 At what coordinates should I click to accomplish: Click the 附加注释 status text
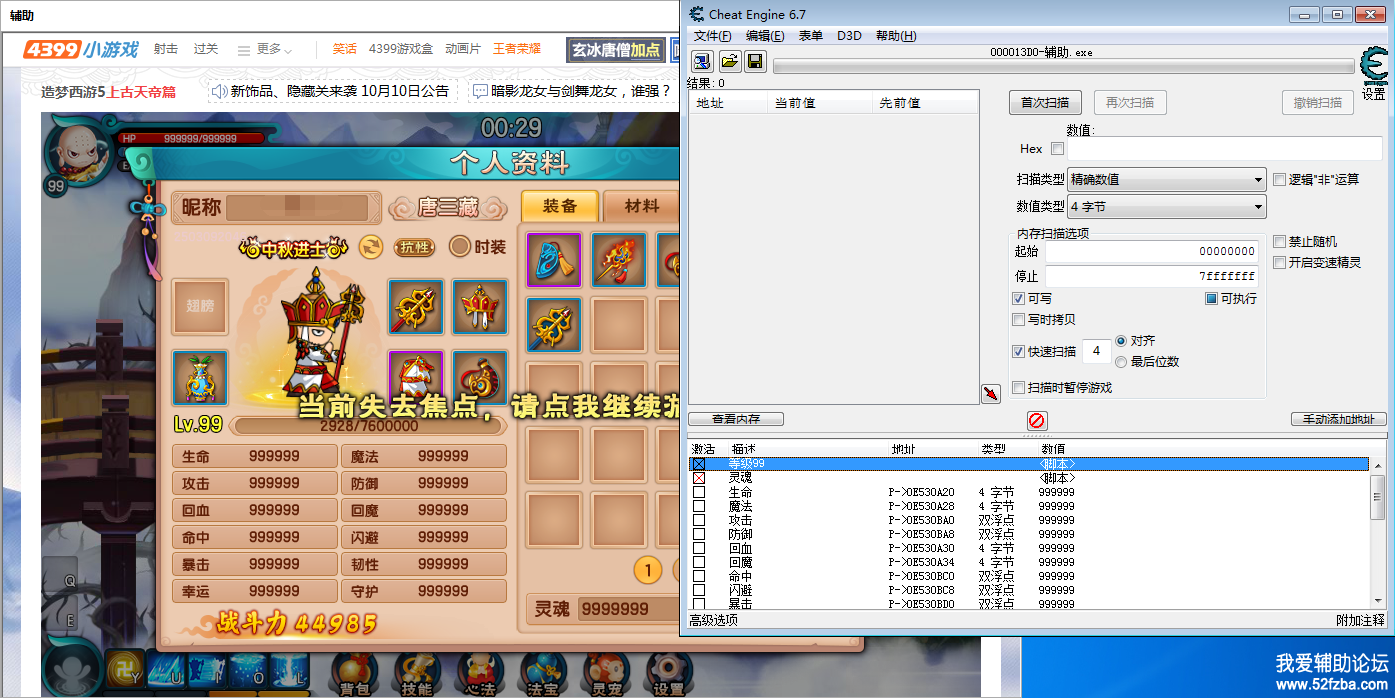(1361, 620)
